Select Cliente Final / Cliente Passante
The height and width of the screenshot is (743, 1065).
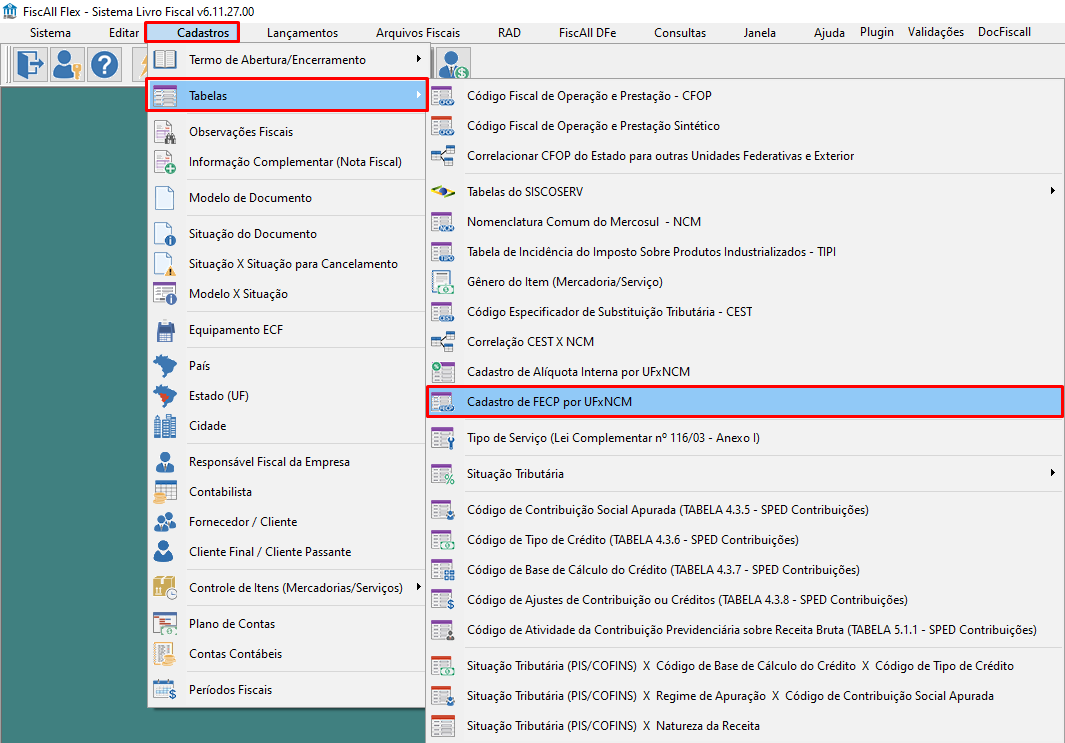(x=288, y=551)
